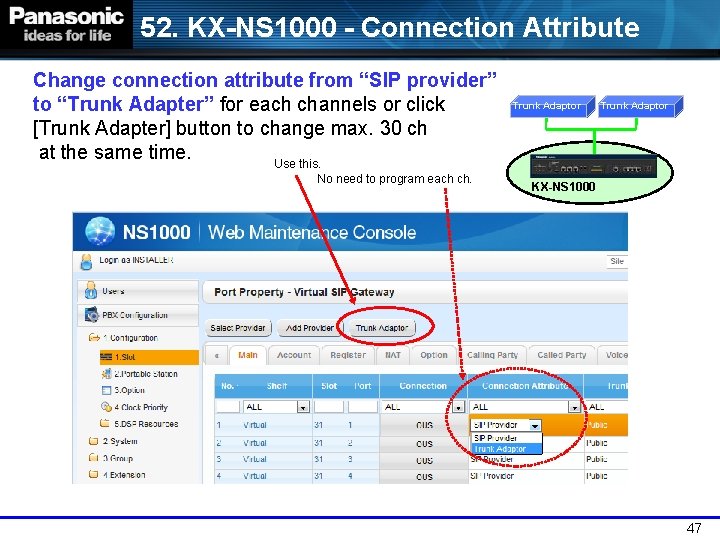720x540 pixels.
Task: Open the Users section
Action: click(x=138, y=291)
